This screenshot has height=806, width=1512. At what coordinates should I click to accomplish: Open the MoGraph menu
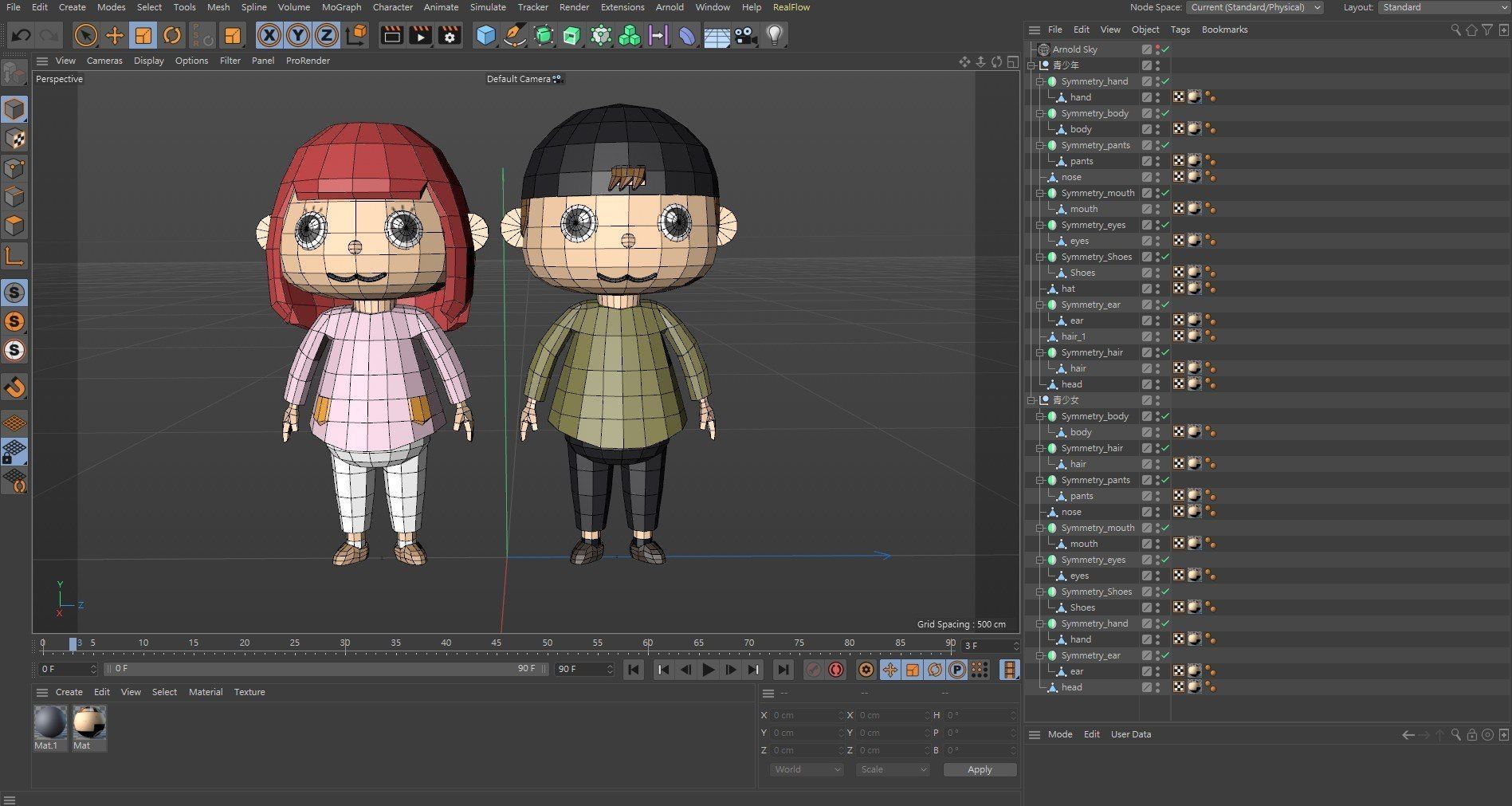click(x=341, y=7)
